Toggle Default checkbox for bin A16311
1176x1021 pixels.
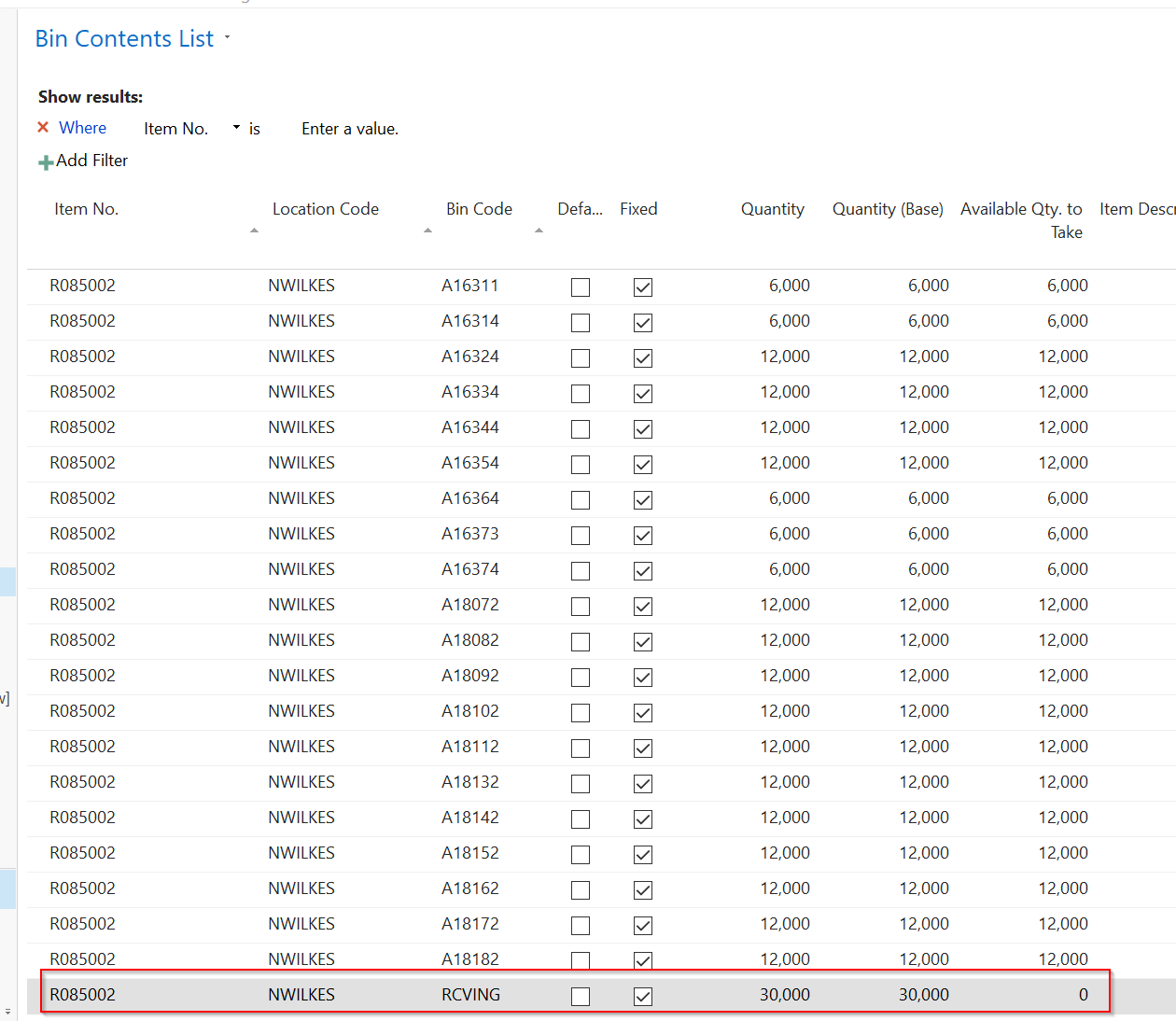pyautogui.click(x=581, y=287)
